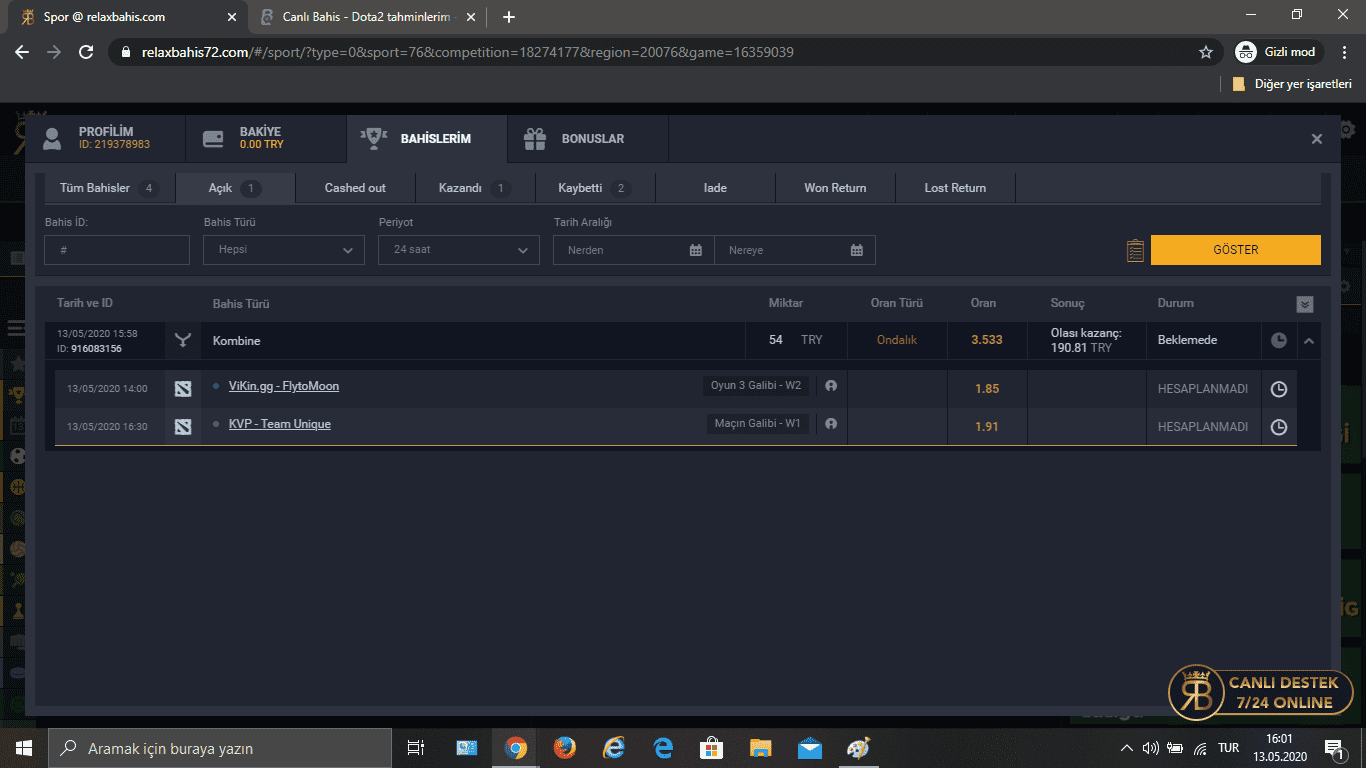This screenshot has height=768, width=1366.
Task: Select the Lost Return tab
Action: [955, 188]
